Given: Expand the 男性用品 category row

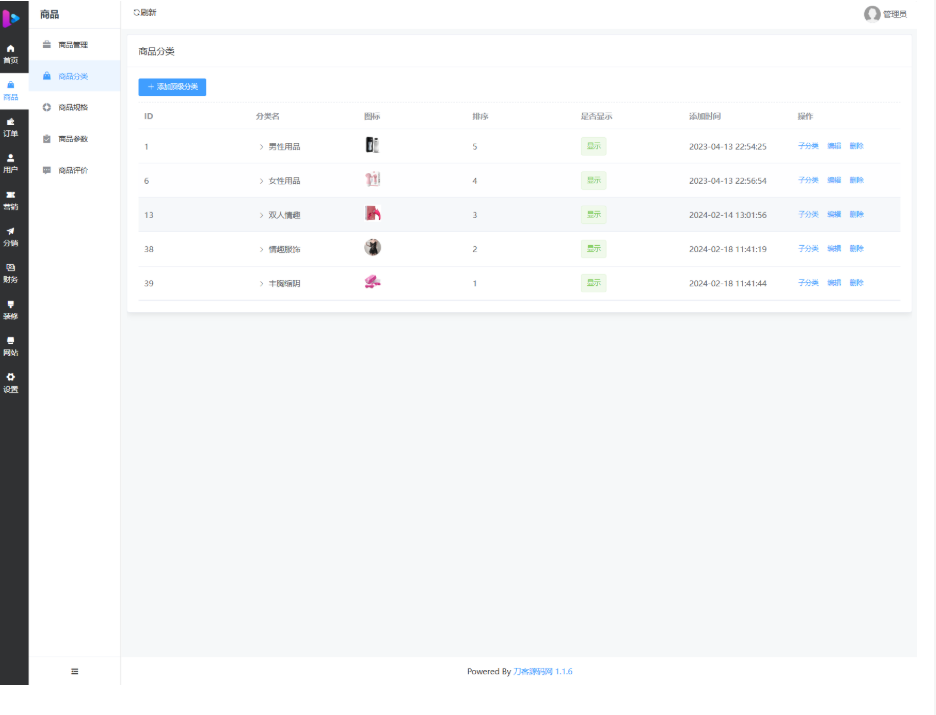Looking at the screenshot, I should pos(261,147).
